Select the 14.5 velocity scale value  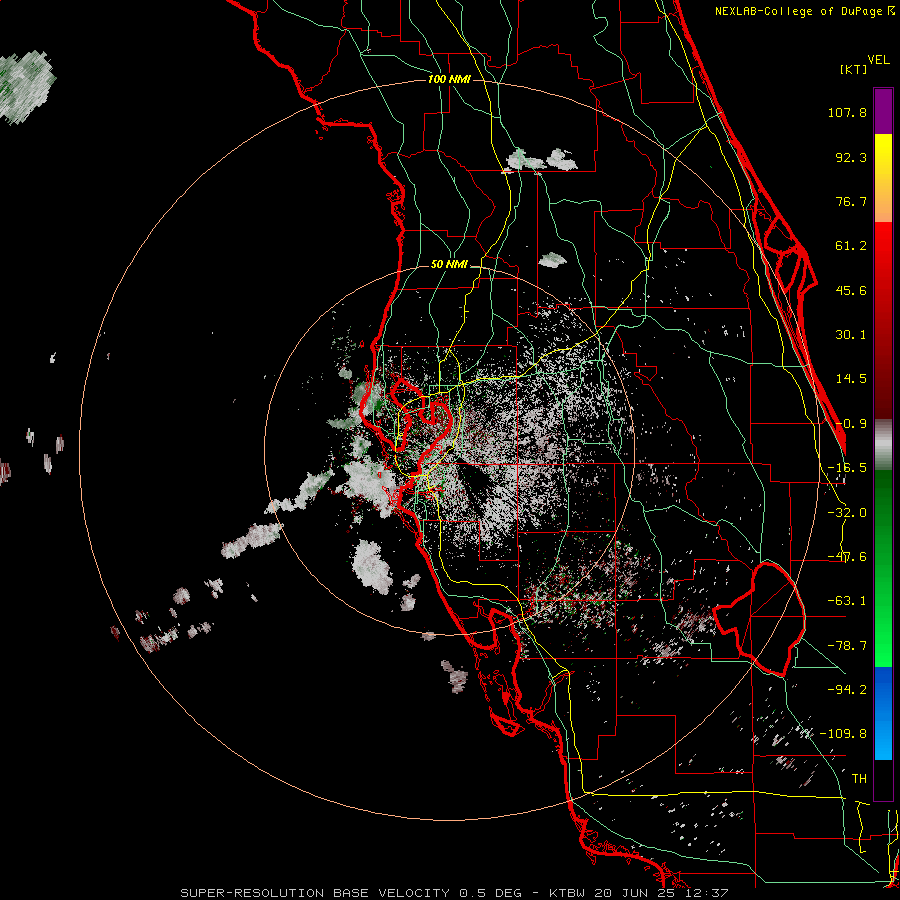(x=851, y=379)
